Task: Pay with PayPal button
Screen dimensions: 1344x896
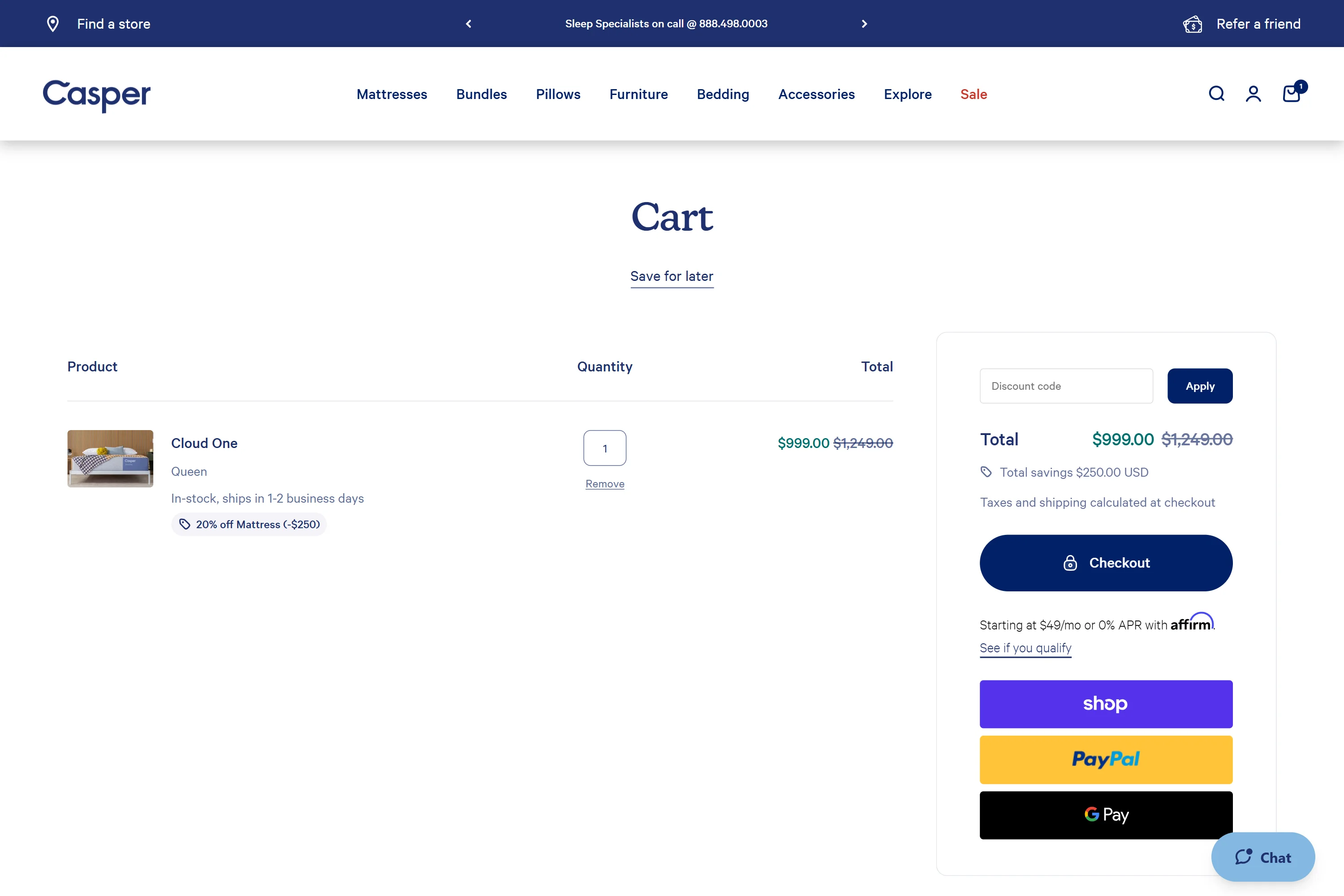Action: click(x=1106, y=759)
